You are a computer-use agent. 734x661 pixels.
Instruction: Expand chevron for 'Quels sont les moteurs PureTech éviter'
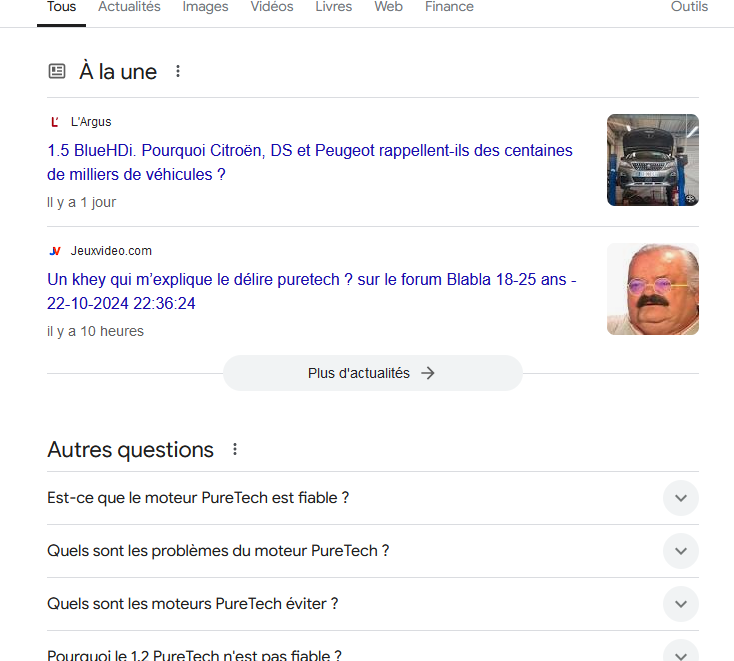pyautogui.click(x=681, y=604)
